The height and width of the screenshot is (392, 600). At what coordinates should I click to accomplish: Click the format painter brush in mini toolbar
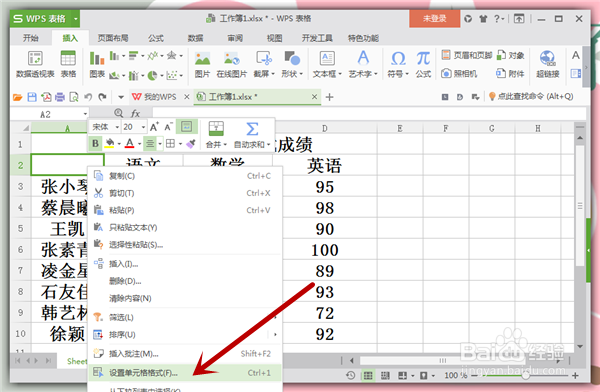coord(191,144)
